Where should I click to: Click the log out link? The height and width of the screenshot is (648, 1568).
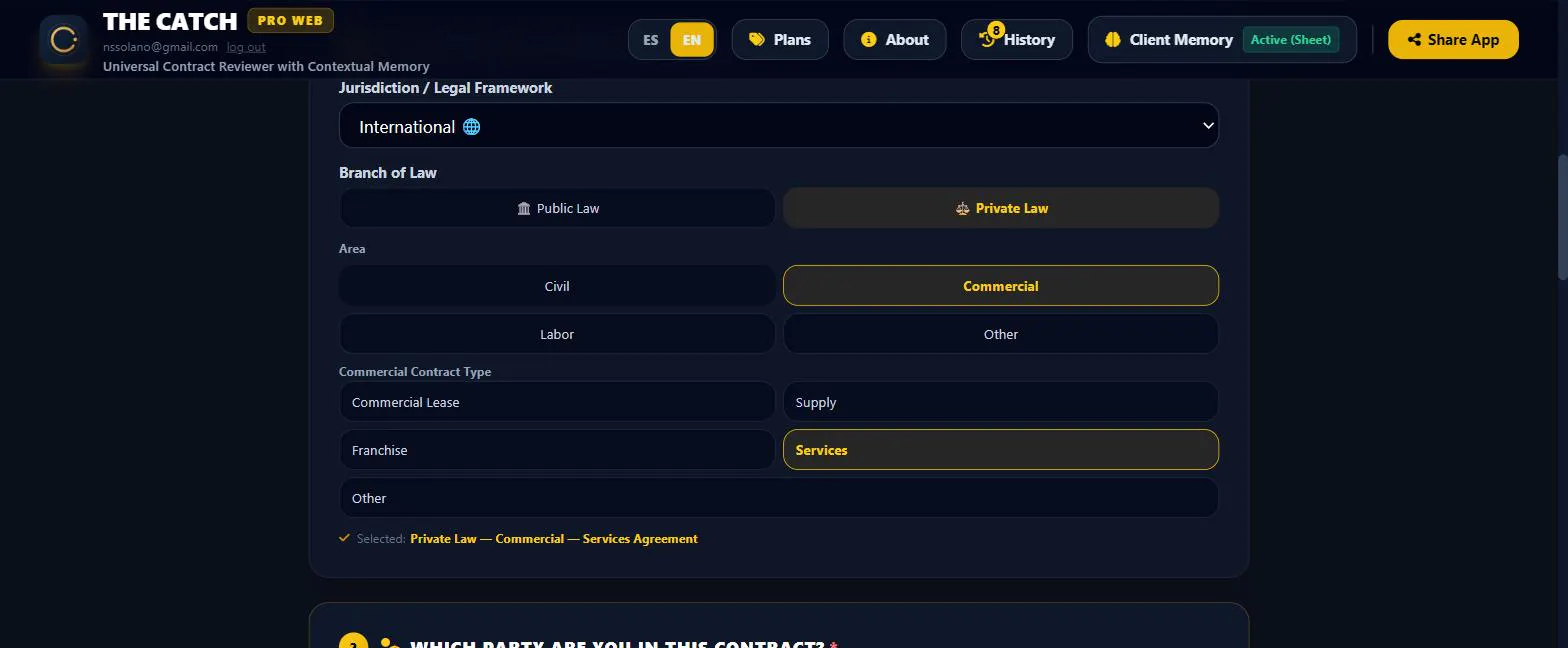(x=246, y=47)
